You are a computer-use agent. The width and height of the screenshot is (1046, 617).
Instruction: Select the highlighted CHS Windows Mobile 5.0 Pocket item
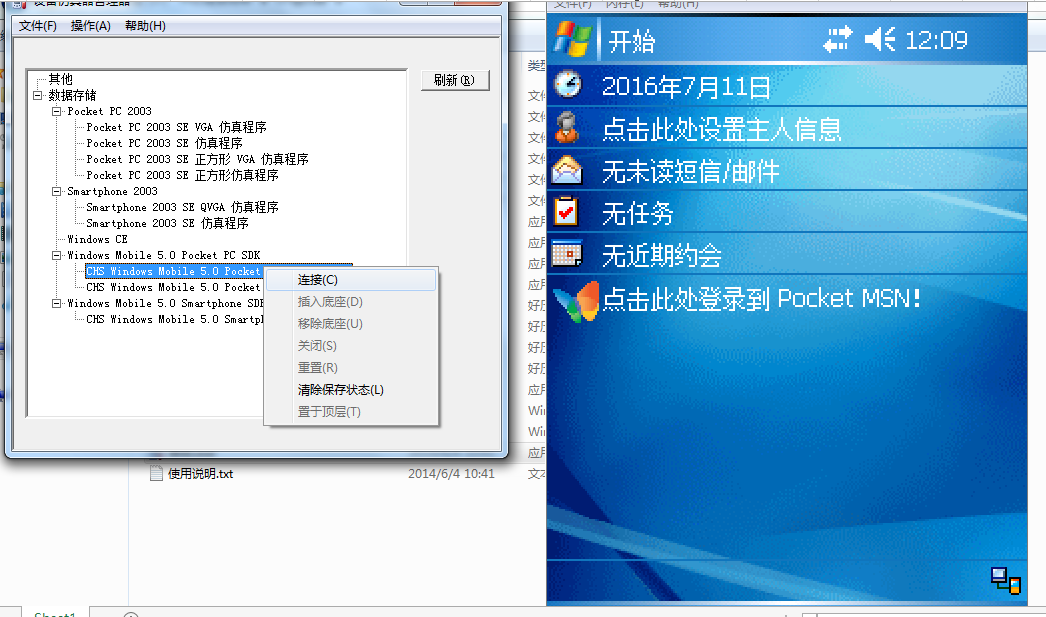point(173,271)
